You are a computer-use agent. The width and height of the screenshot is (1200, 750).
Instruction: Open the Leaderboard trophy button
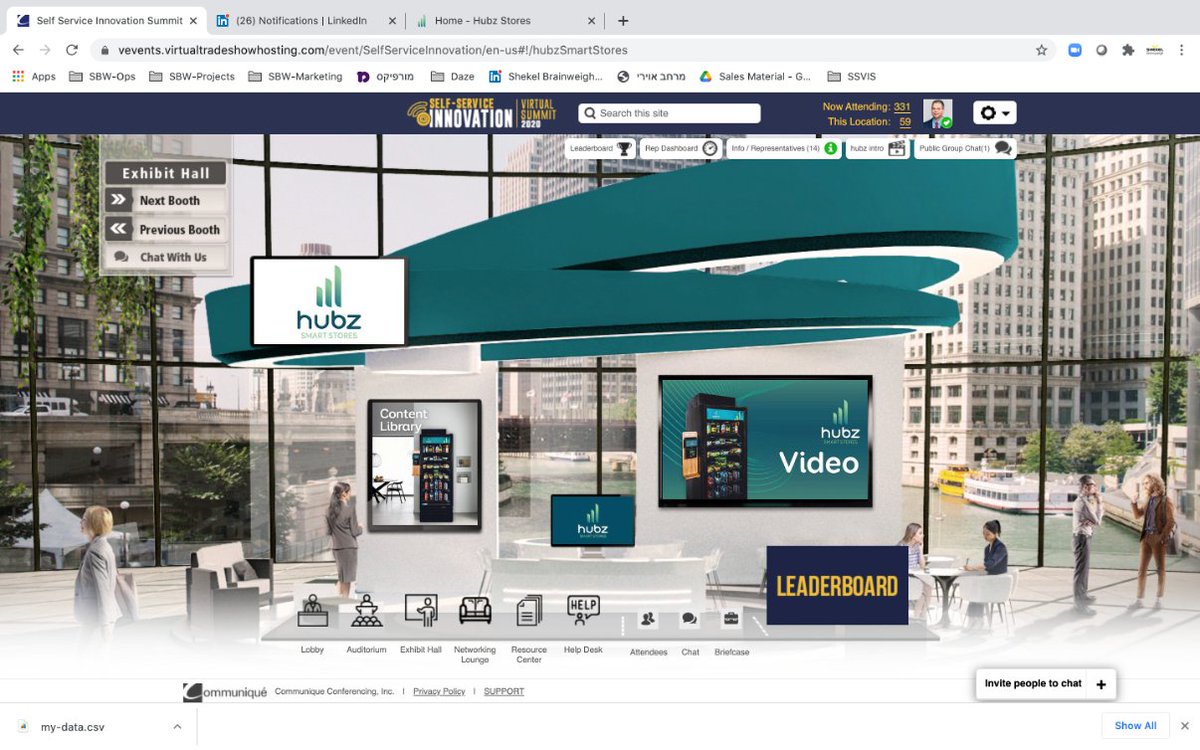pos(600,148)
